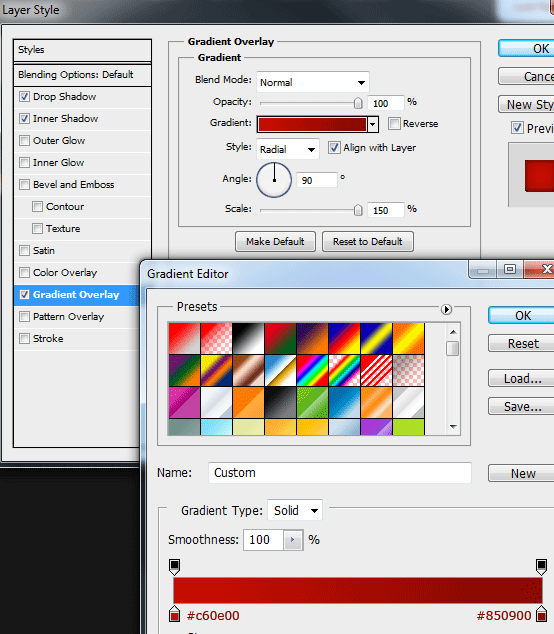Enable the Inner Glow checkbox
Image resolution: width=554 pixels, height=634 pixels.
tap(24, 163)
